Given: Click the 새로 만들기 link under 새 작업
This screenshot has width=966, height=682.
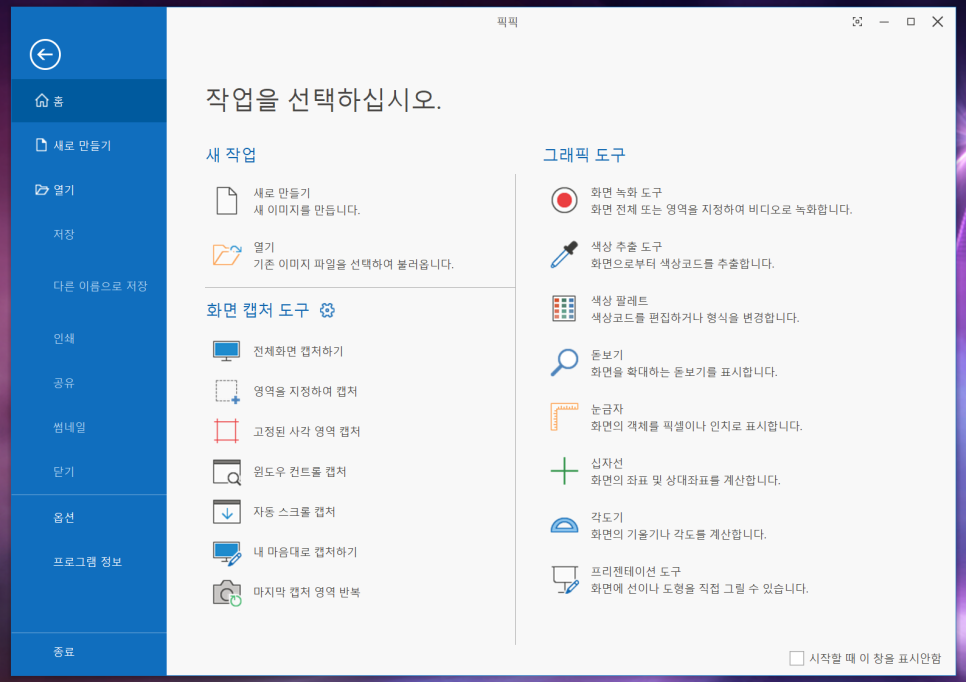Looking at the screenshot, I should coord(282,193).
